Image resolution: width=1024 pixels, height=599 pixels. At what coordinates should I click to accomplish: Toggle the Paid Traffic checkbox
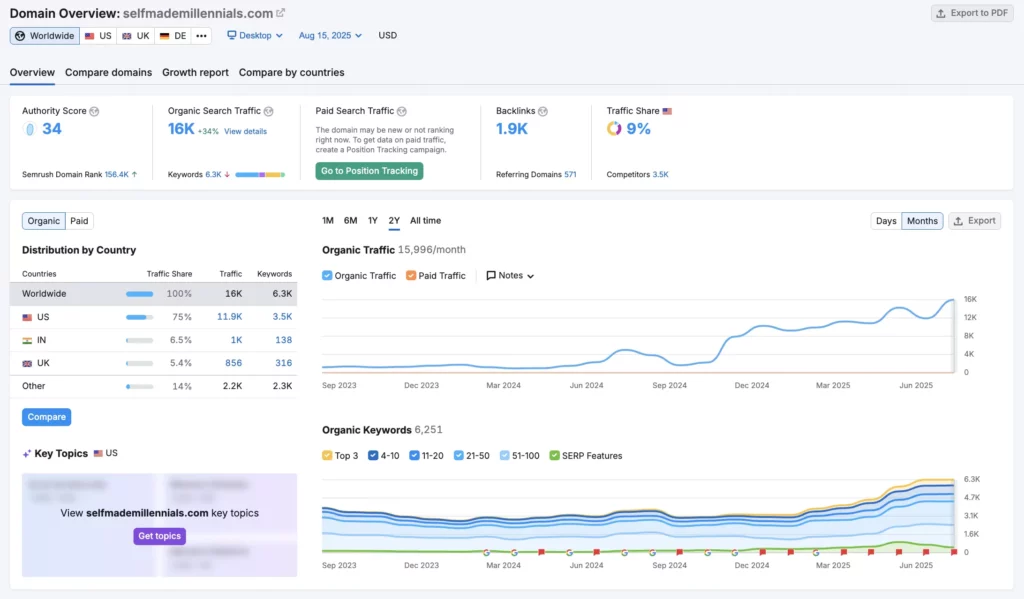tap(412, 275)
